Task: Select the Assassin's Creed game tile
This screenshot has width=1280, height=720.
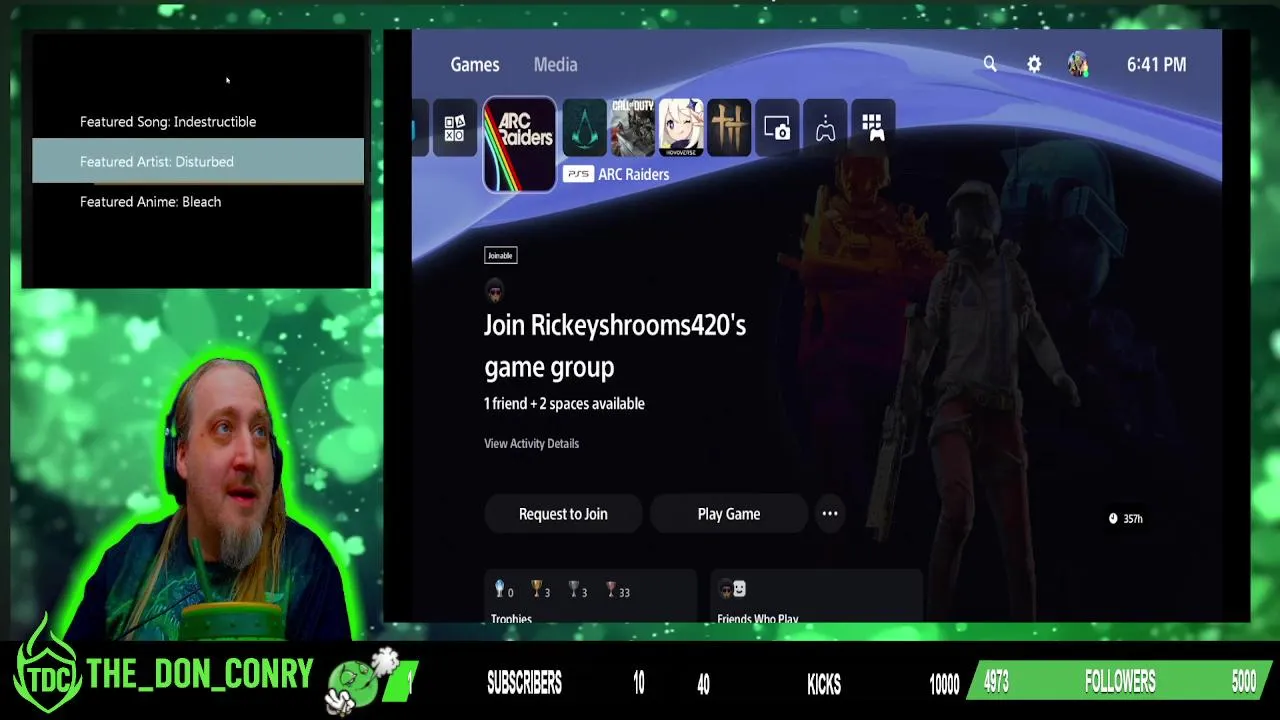Action: (584, 128)
